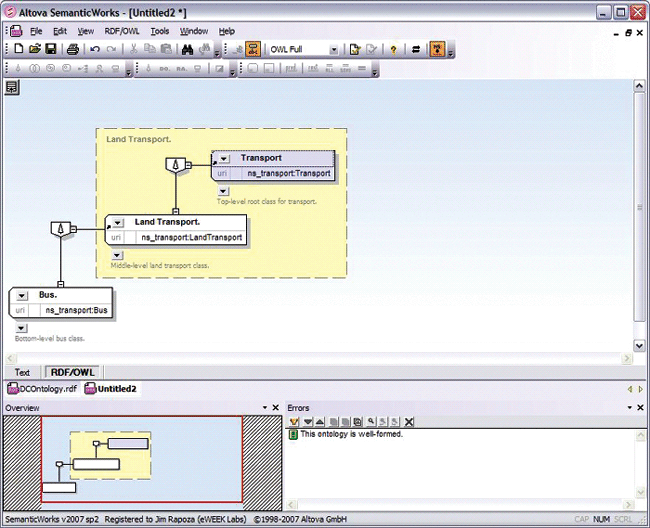Image resolution: width=650 pixels, height=528 pixels.
Task: Click the ns_transport:Bus URI field
Action: click(76, 310)
